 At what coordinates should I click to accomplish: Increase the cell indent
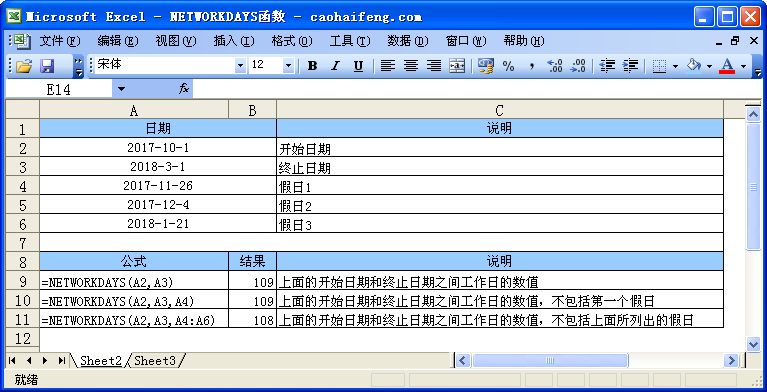pos(631,66)
